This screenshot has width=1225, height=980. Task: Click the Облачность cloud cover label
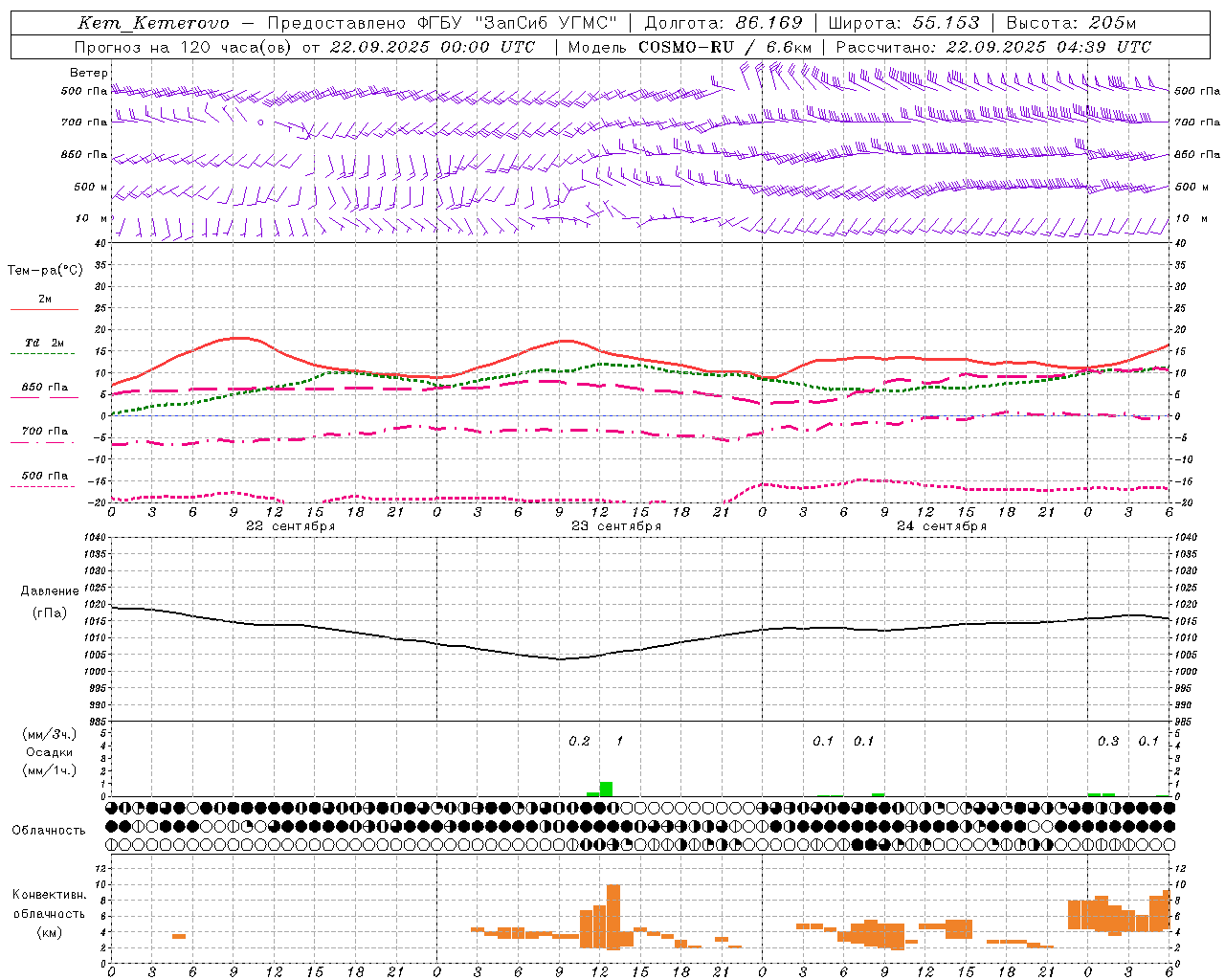pyautogui.click(x=49, y=830)
